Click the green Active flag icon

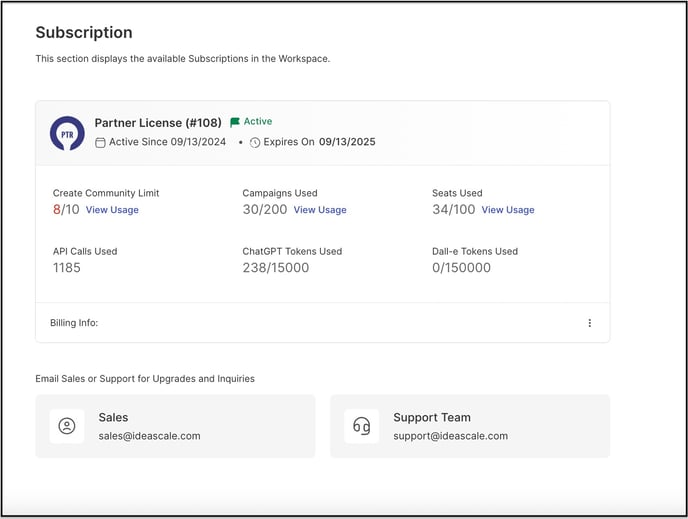(235, 122)
